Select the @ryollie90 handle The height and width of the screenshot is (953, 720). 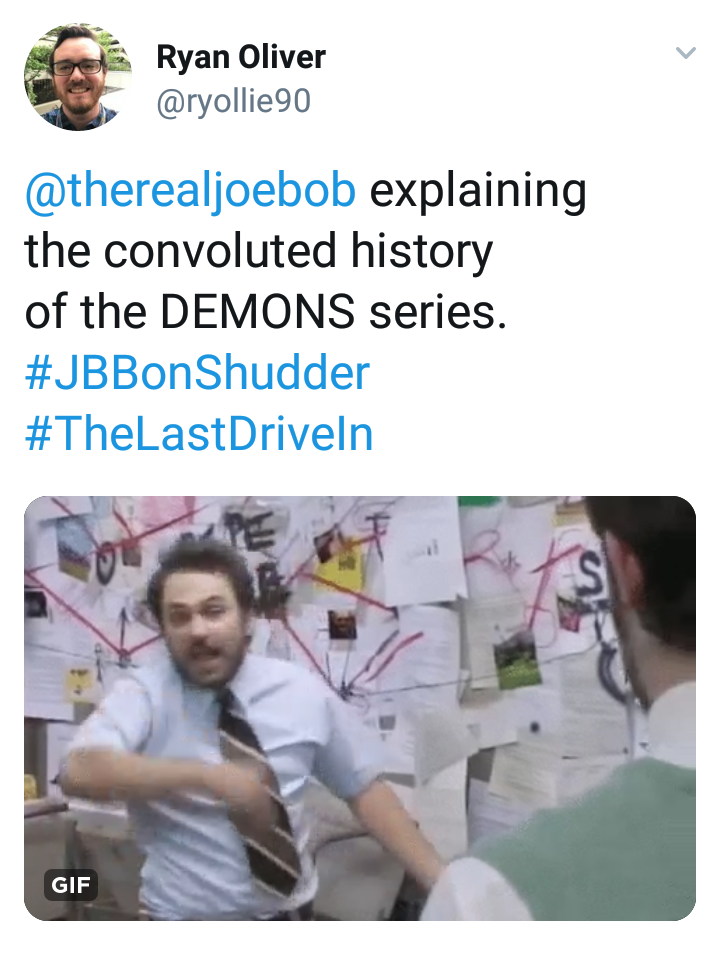point(234,101)
